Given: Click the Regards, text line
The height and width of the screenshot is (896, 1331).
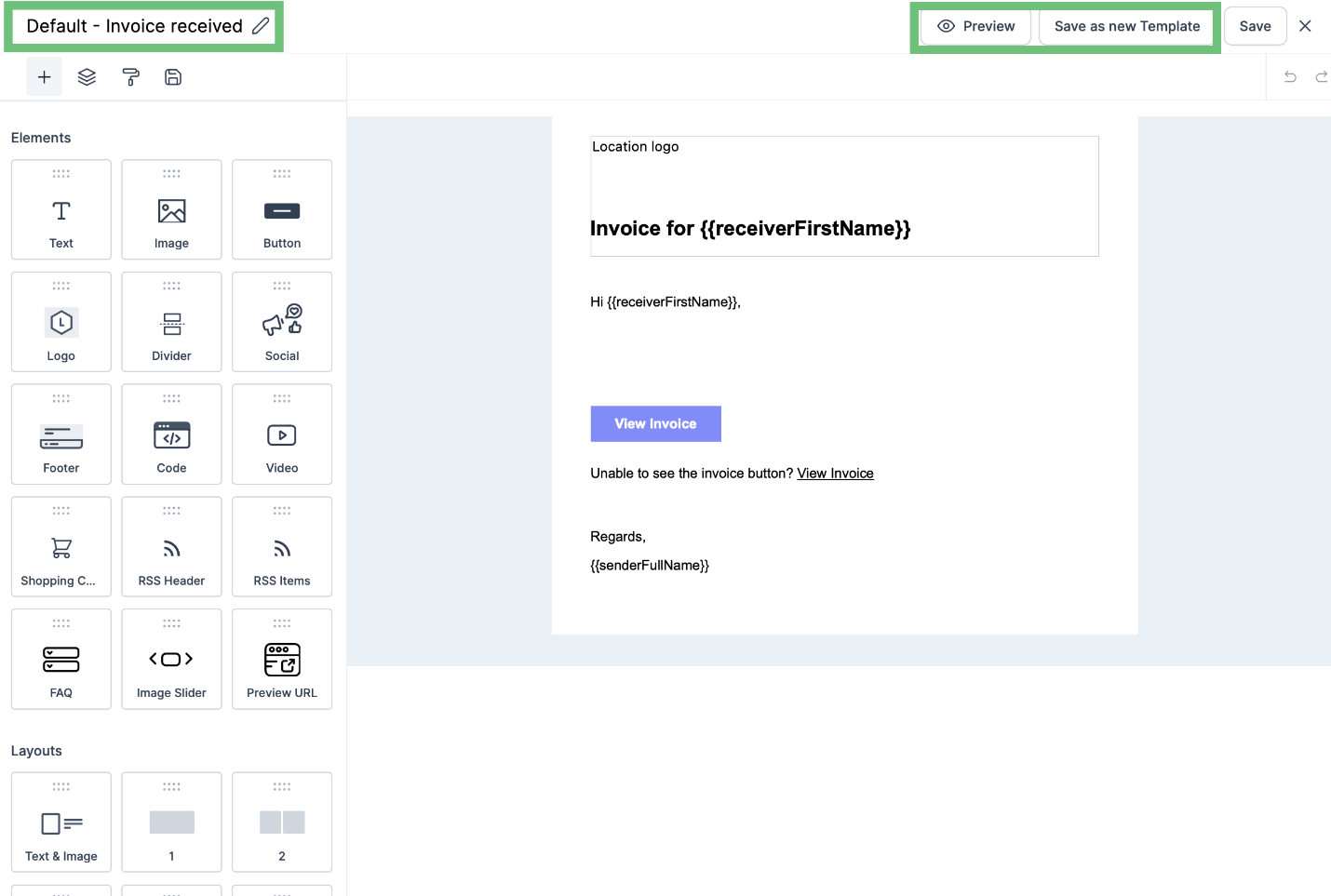Looking at the screenshot, I should [x=618, y=537].
